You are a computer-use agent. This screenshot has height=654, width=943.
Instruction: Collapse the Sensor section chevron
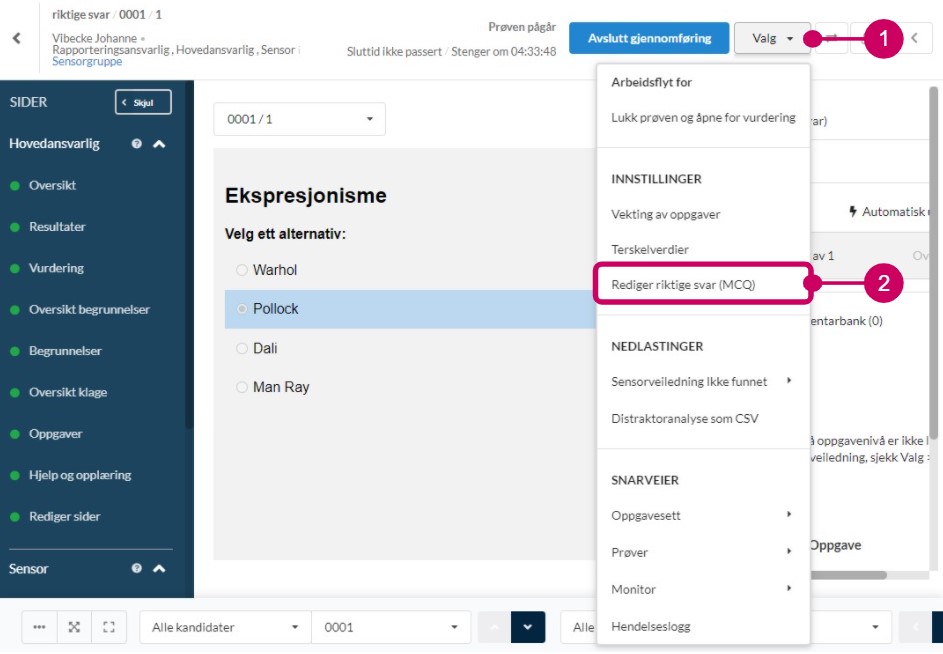pos(159,569)
